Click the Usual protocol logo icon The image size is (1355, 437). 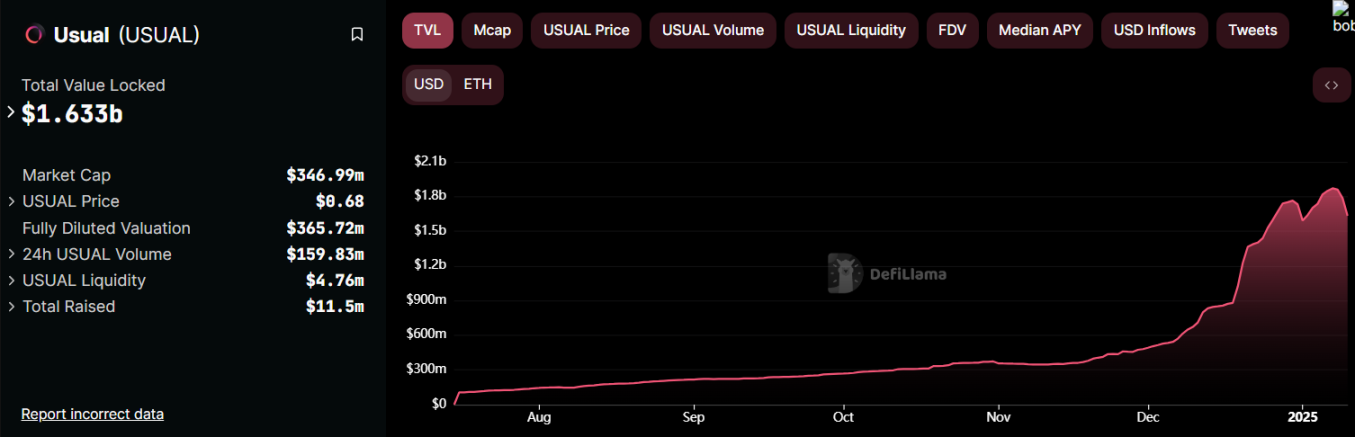(x=34, y=35)
